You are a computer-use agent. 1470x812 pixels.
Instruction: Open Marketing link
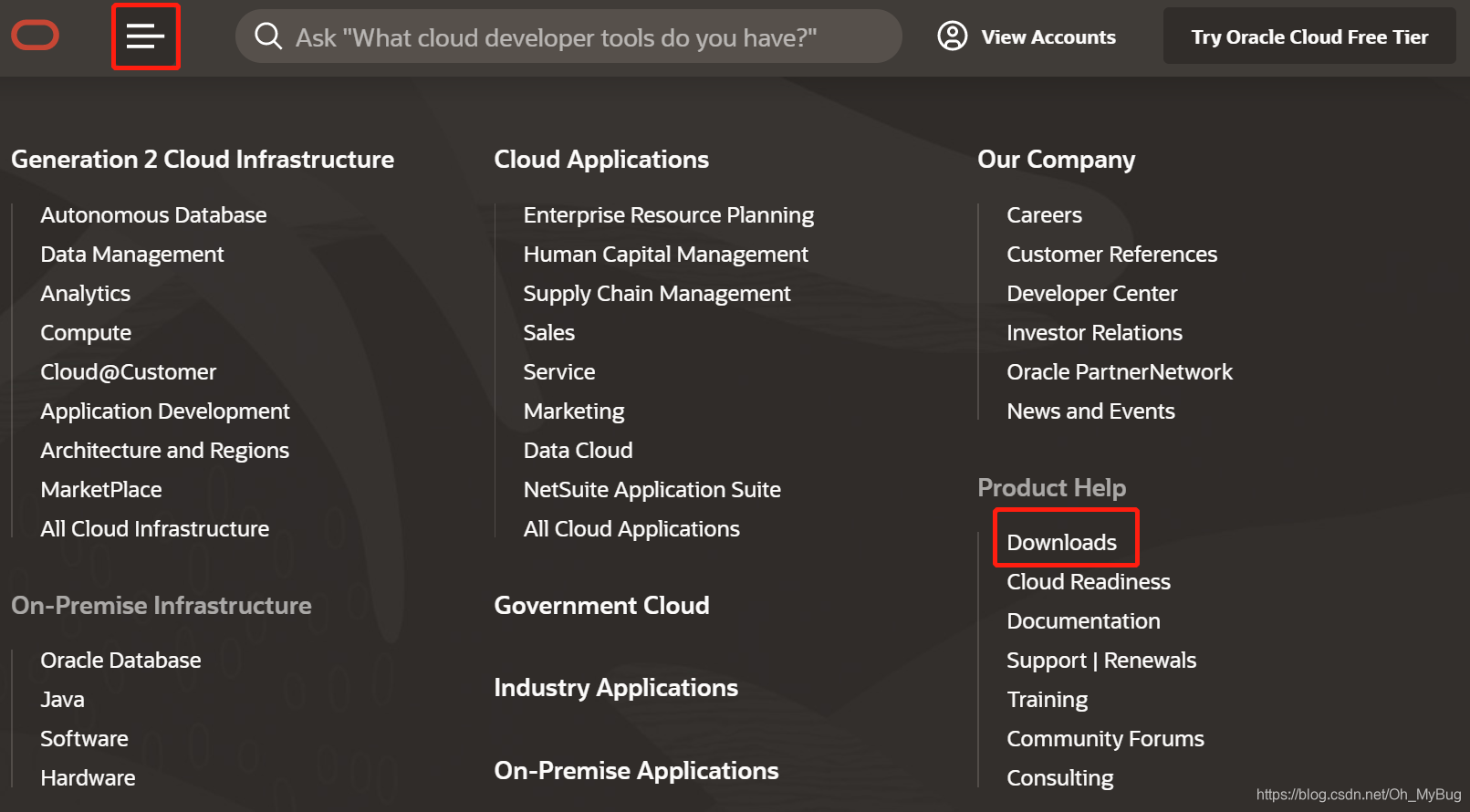click(x=574, y=411)
